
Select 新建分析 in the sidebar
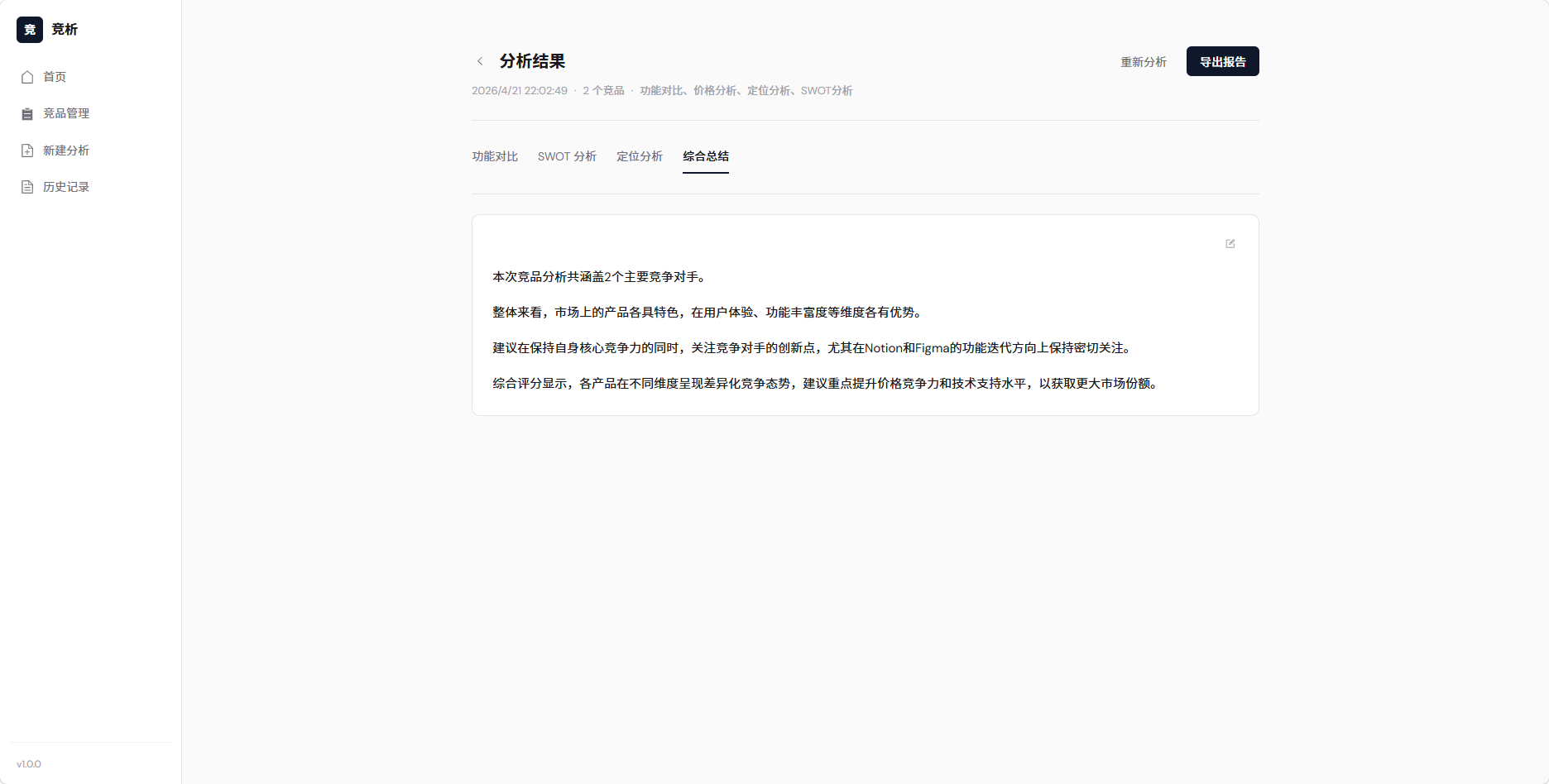(x=66, y=151)
